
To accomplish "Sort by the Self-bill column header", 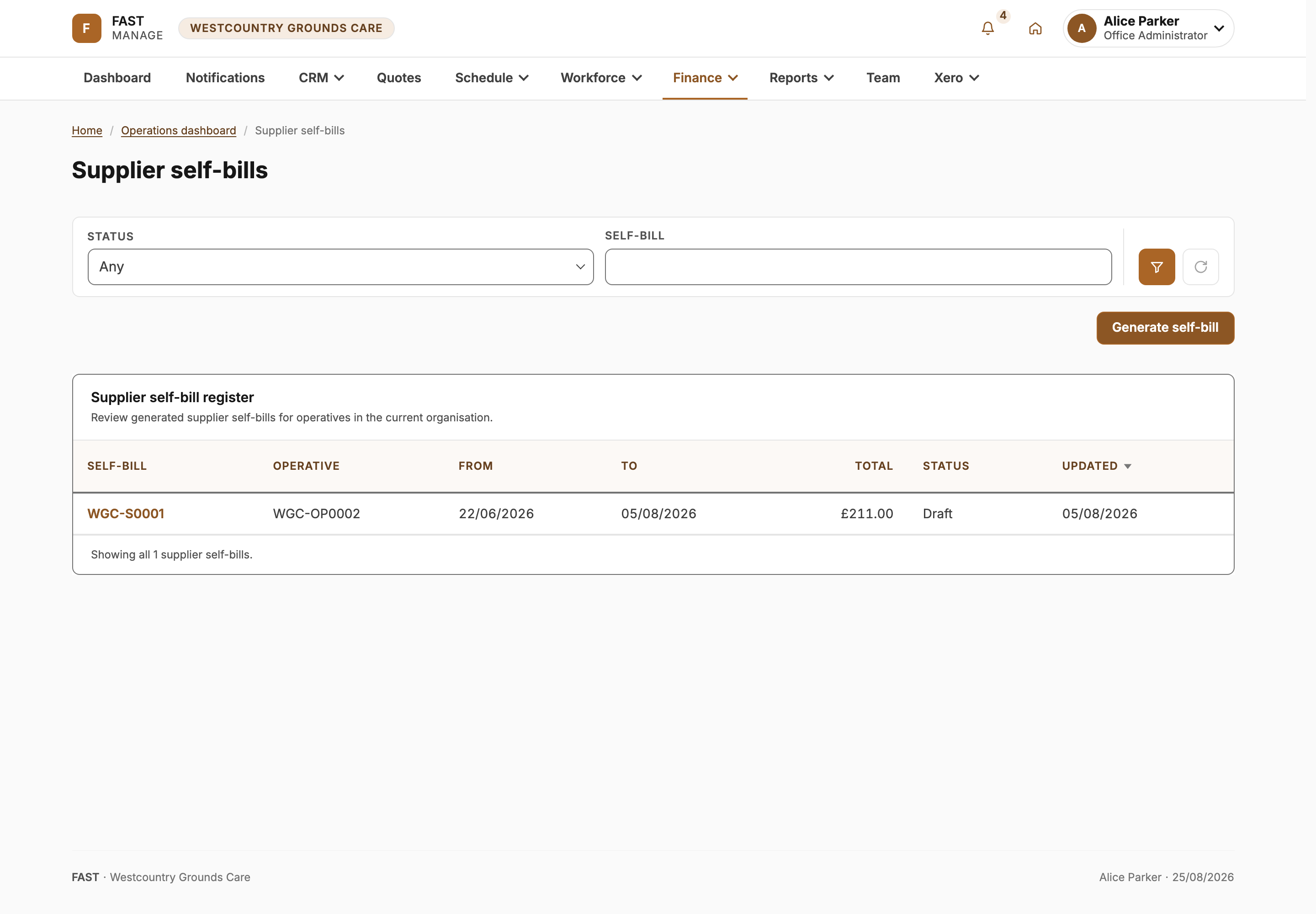I will coord(117,466).
